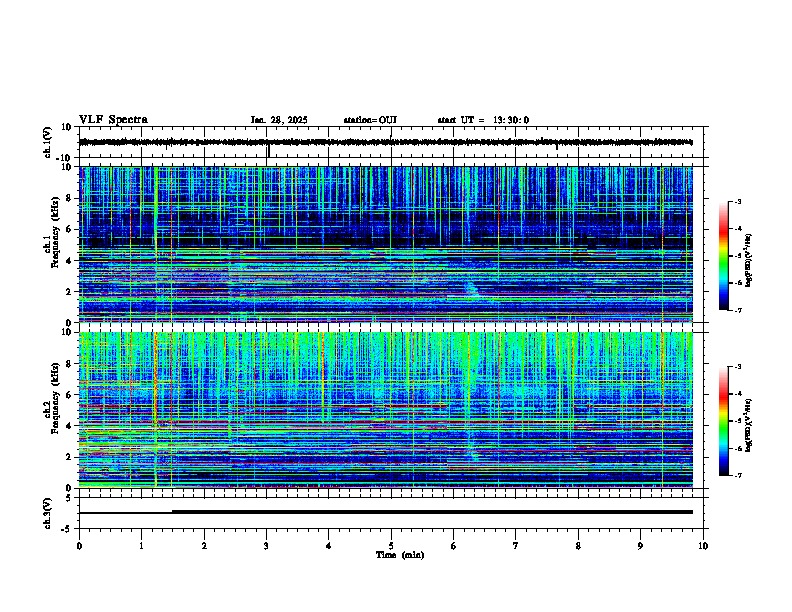This screenshot has height=612, width=792.
Task: Click time axis tick label "9"
Action: pos(640,546)
